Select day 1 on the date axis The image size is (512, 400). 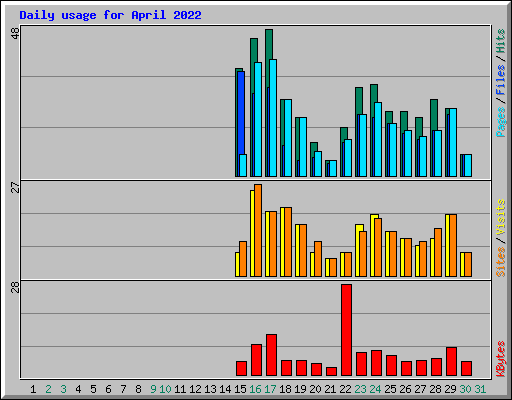pos(33,389)
